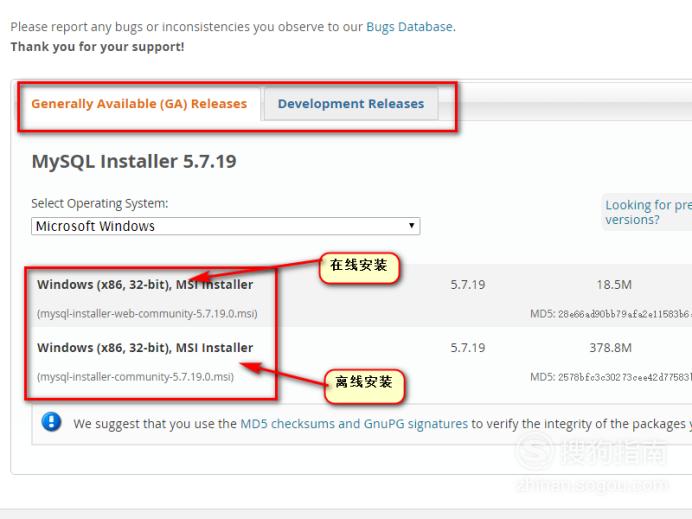Click version 5.7.19 in the 378.8M row
Viewport: 692px width, 519px height.
coord(468,348)
